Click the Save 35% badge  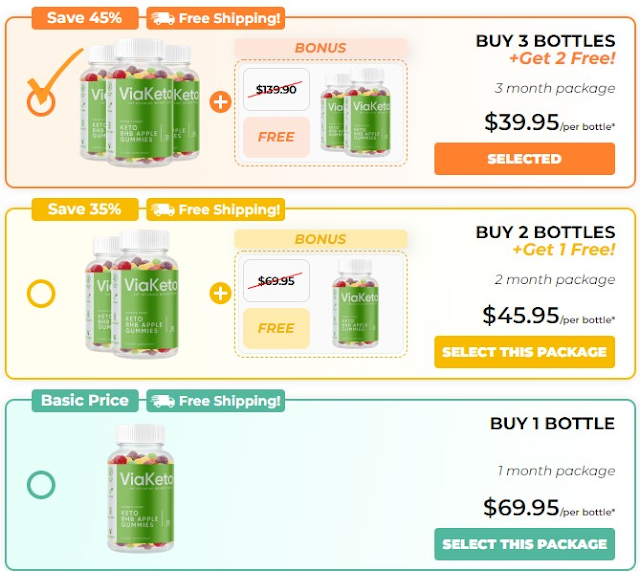point(84,209)
